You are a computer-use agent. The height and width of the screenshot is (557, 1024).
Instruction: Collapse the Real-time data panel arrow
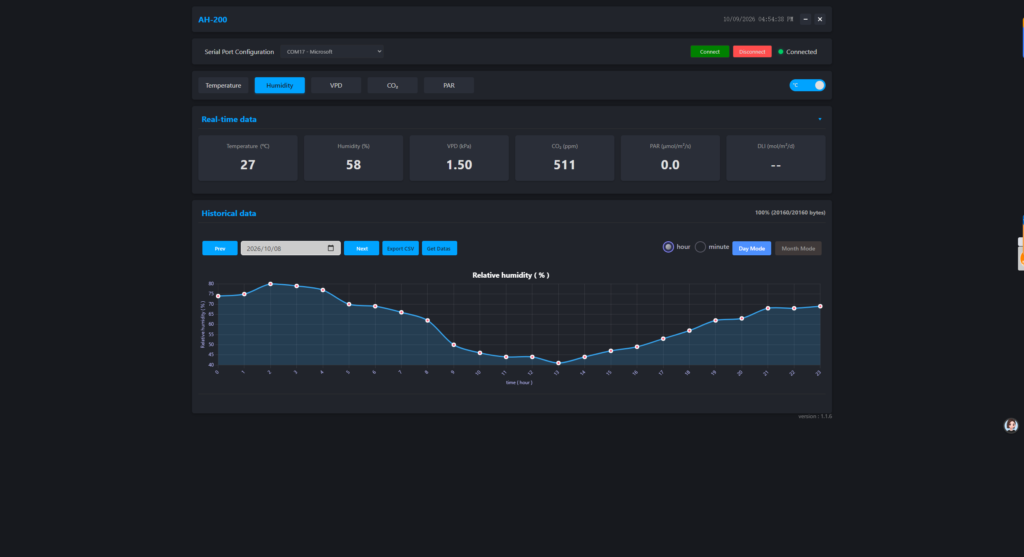[x=820, y=119]
